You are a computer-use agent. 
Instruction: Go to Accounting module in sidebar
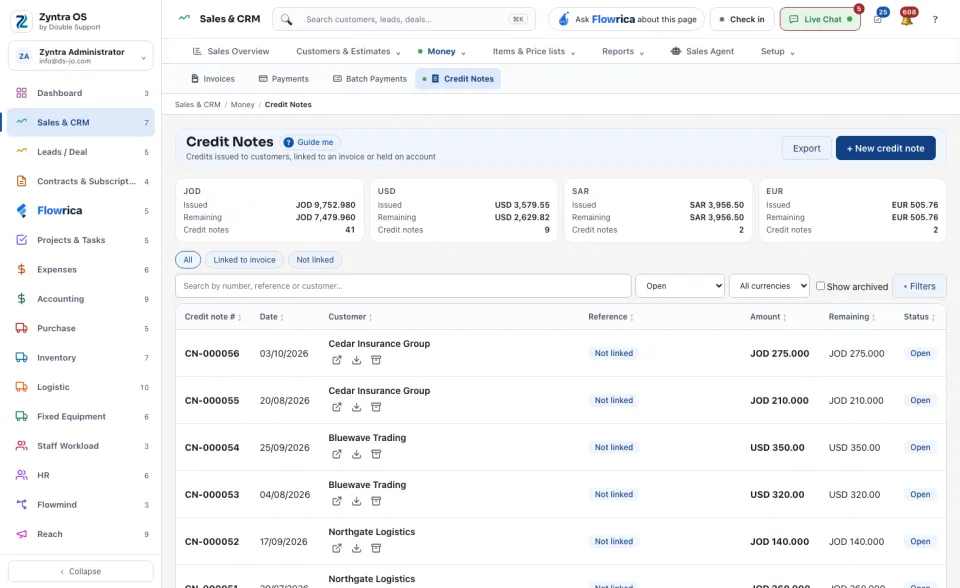81,299
